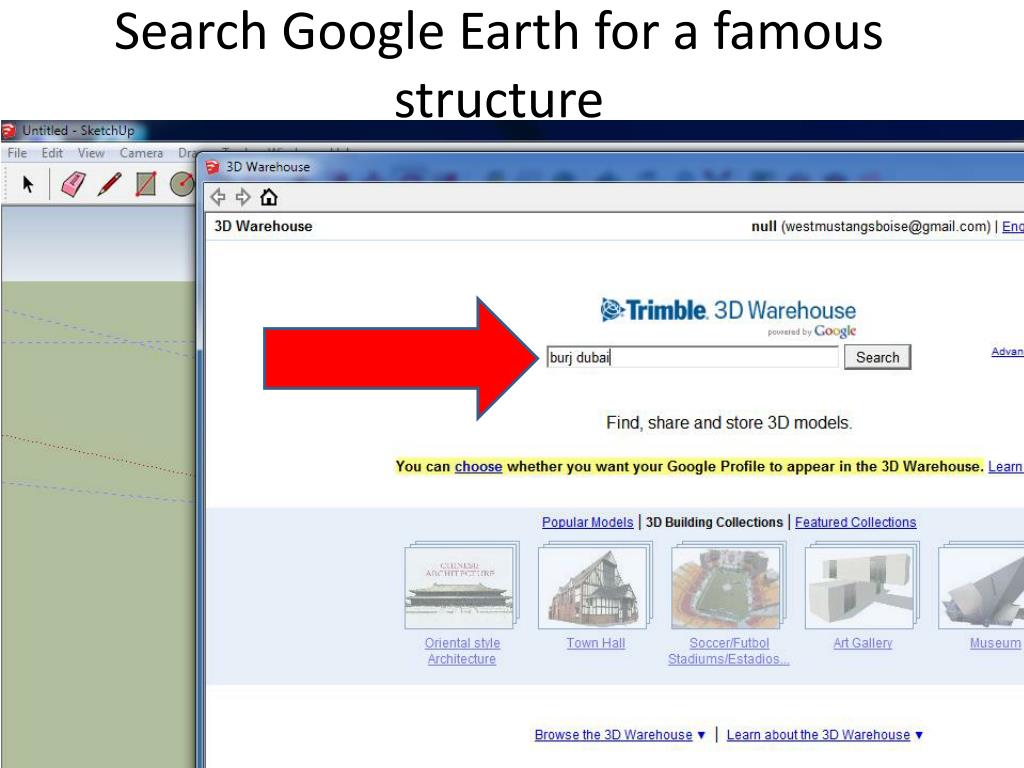Click the SketchUp app icon in Untitled title bar
Screen dimensions: 1024x768
(8, 131)
